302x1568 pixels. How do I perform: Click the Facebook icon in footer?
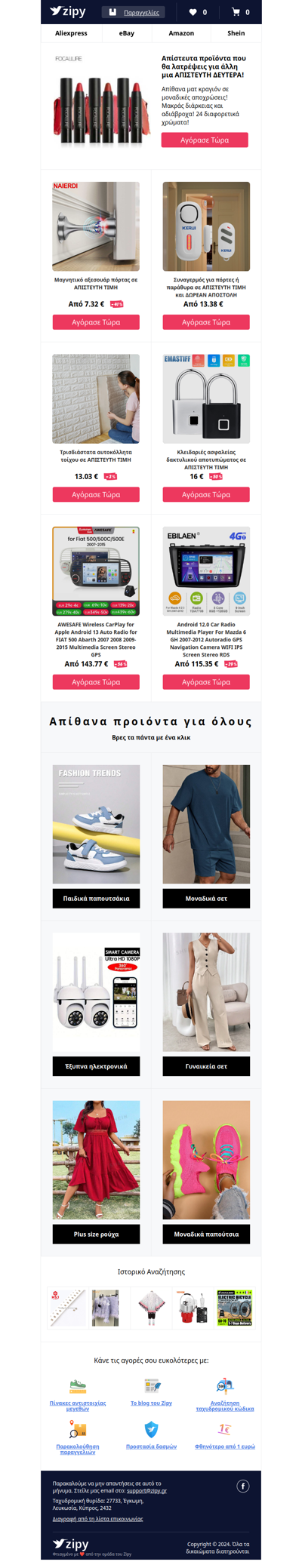point(243,1486)
